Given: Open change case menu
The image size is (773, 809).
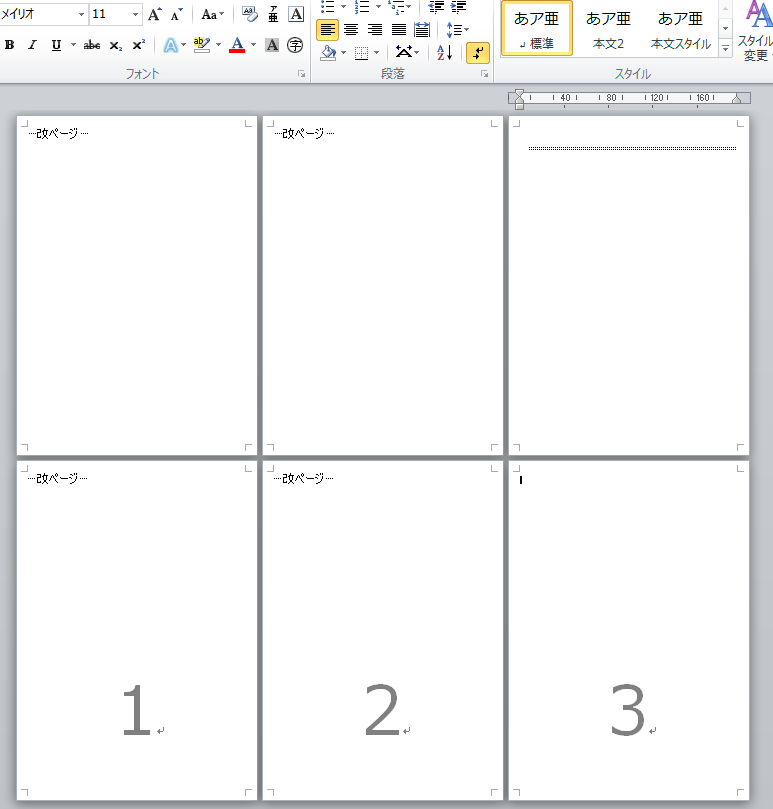Looking at the screenshot, I should point(212,14).
